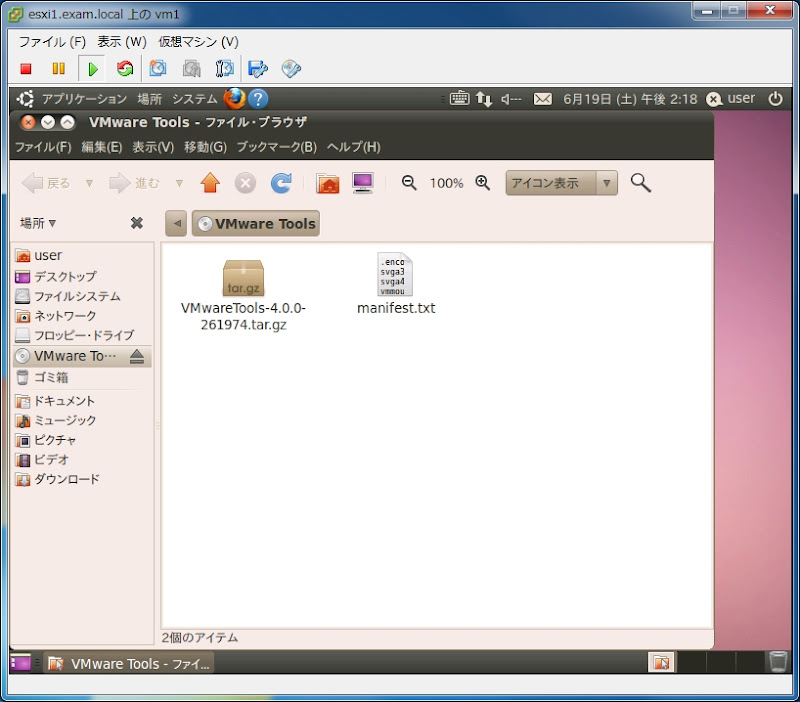
Task: Click the 戻る back button
Action: pos(46,183)
